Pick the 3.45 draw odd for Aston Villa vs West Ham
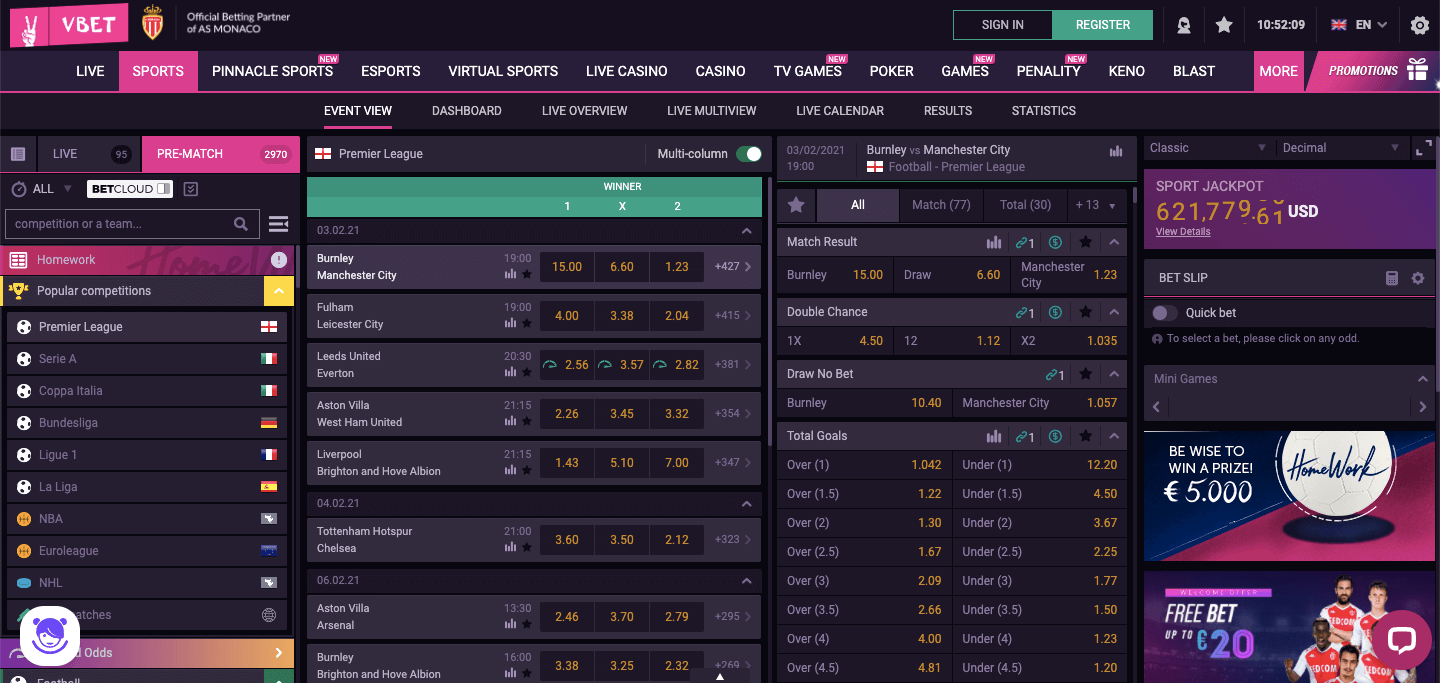Image resolution: width=1440 pixels, height=683 pixels. coord(622,413)
